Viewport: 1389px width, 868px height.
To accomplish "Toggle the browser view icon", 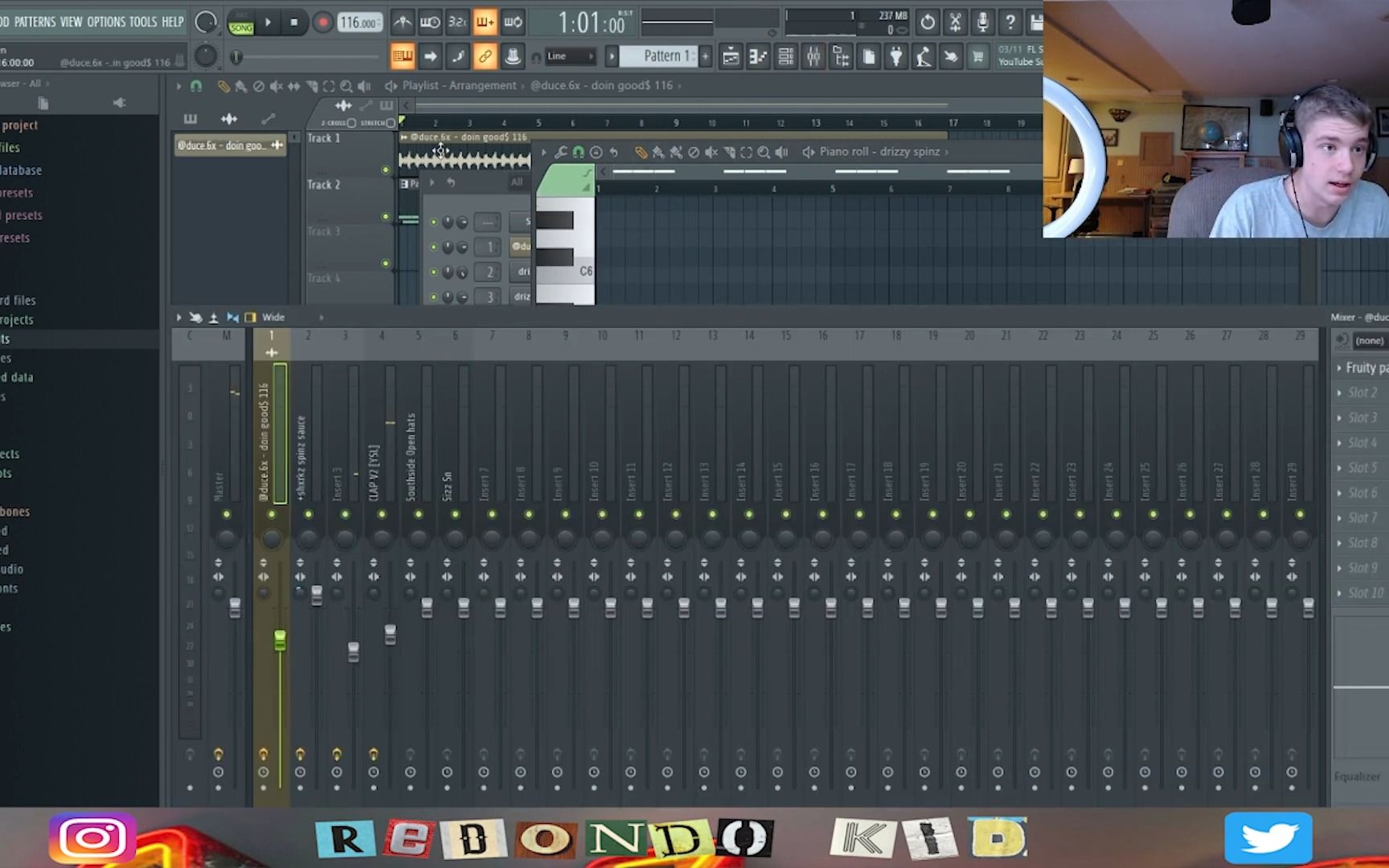I will 841,56.
